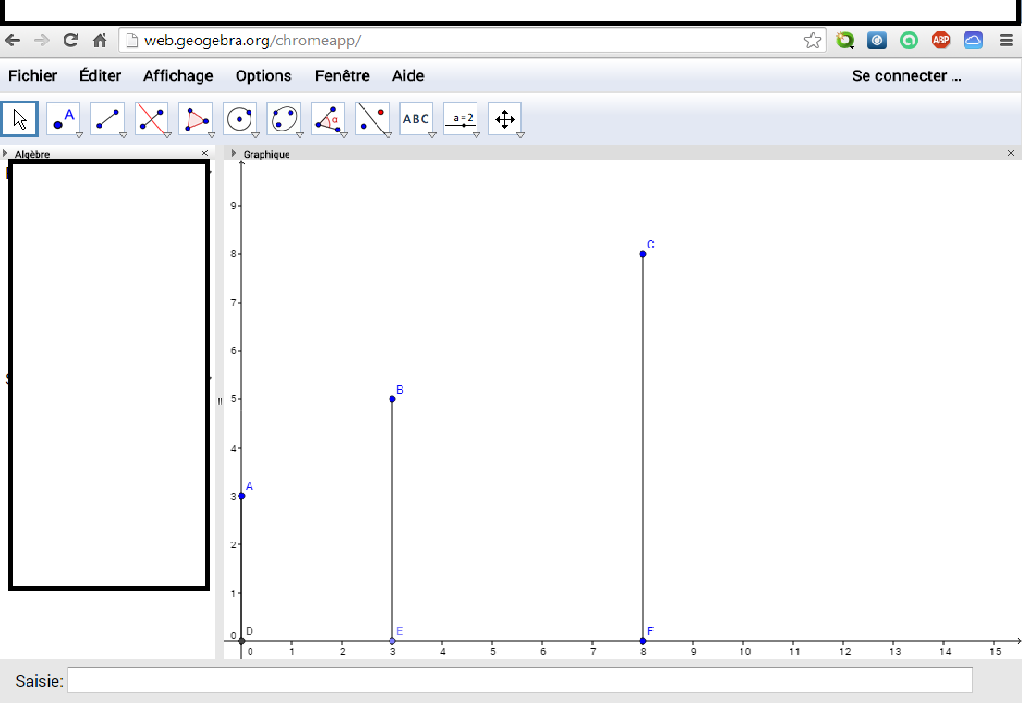The width and height of the screenshot is (1024, 728).
Task: Select the Move arrow tool
Action: pyautogui.click(x=20, y=119)
